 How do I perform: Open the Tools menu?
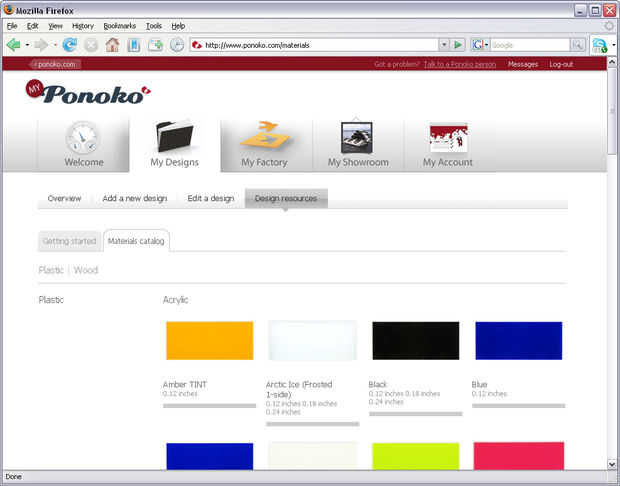click(153, 26)
